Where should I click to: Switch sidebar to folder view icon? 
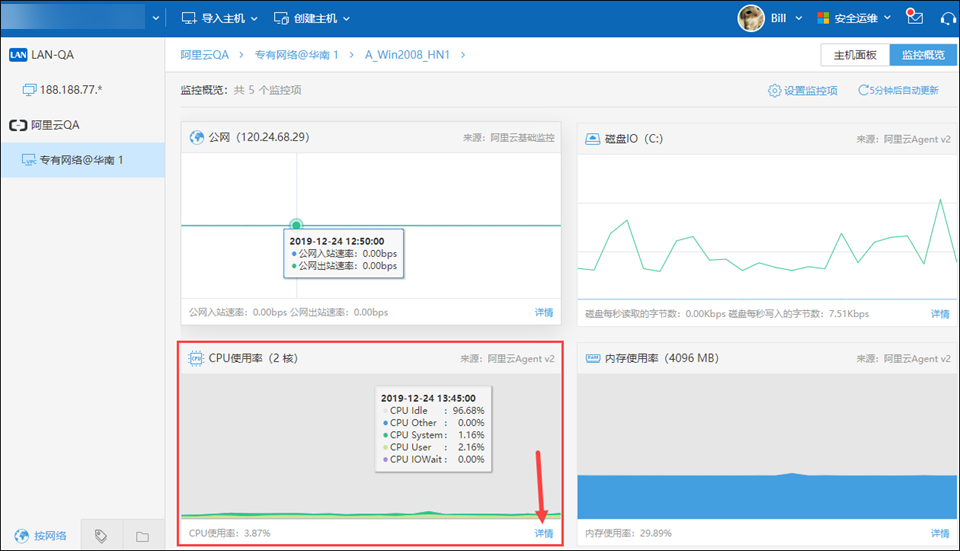(x=142, y=536)
